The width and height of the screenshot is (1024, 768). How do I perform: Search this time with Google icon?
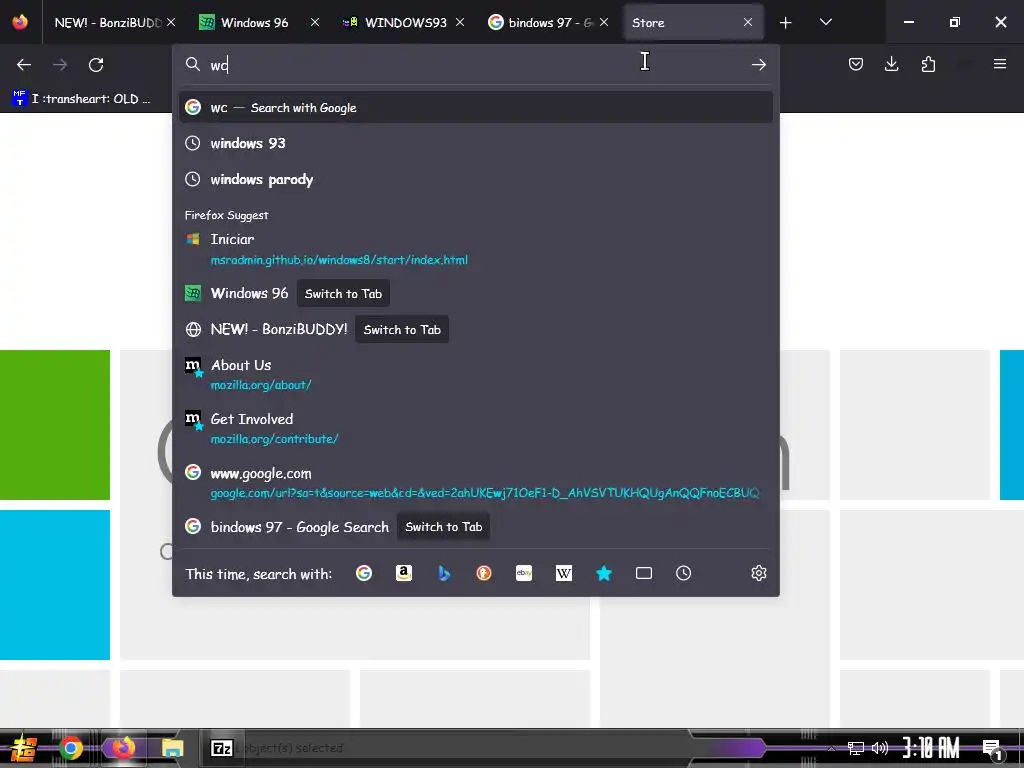point(364,573)
